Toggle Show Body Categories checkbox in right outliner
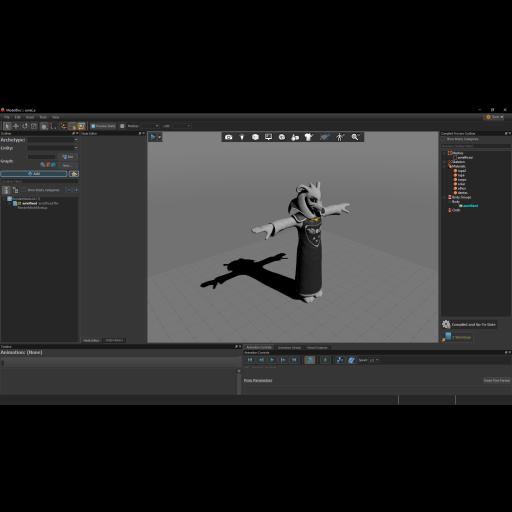Image resolution: width=512 pixels, height=512 pixels. pos(444,139)
